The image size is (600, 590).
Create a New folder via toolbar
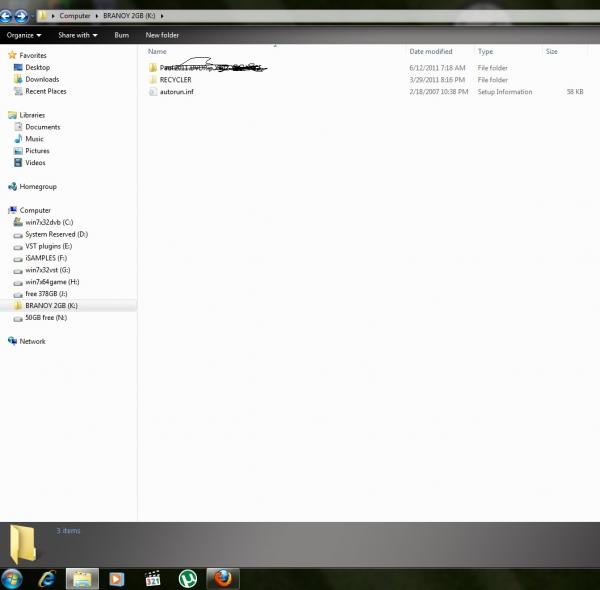coord(162,35)
